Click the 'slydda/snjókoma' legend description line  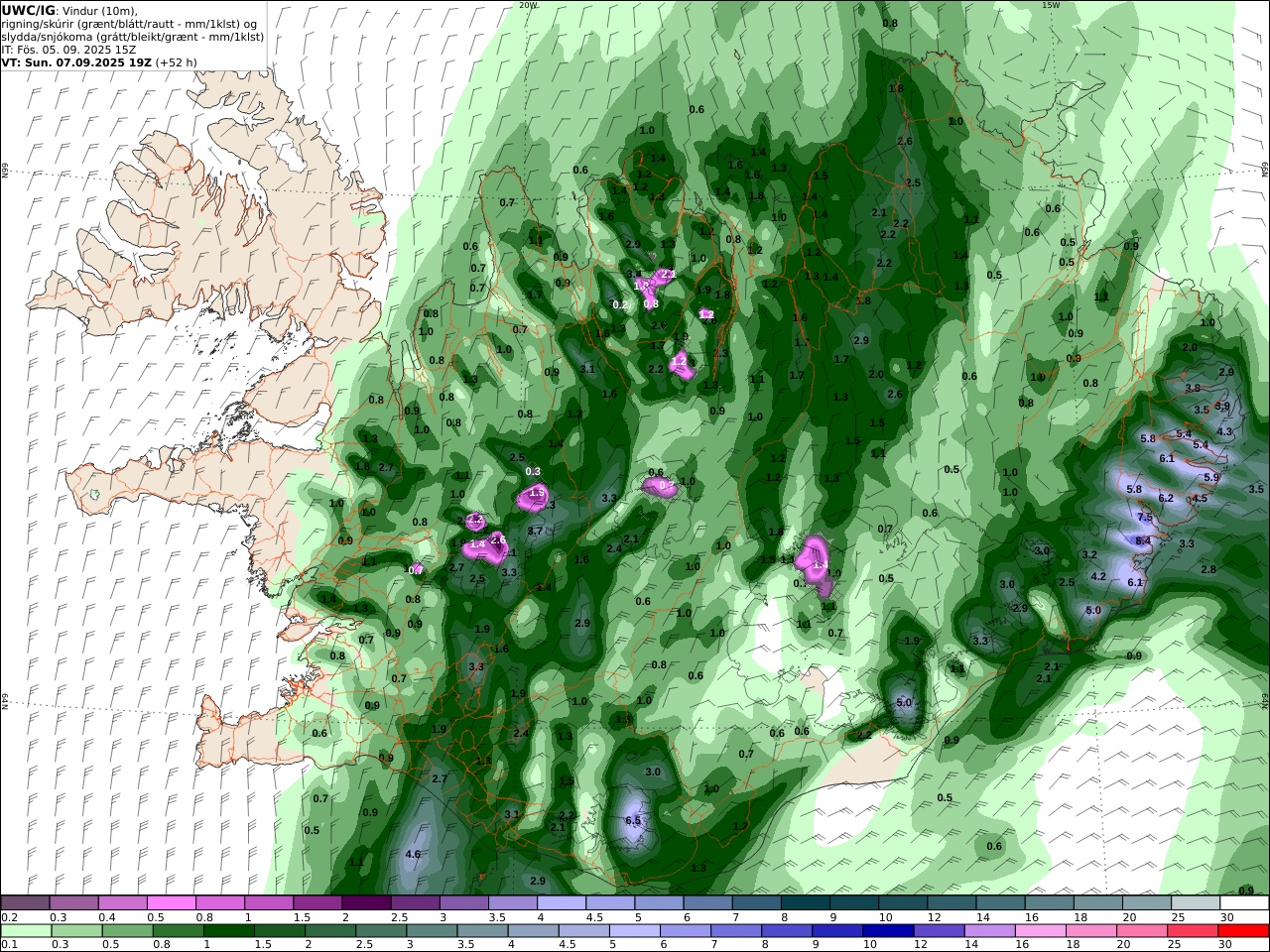click(133, 36)
